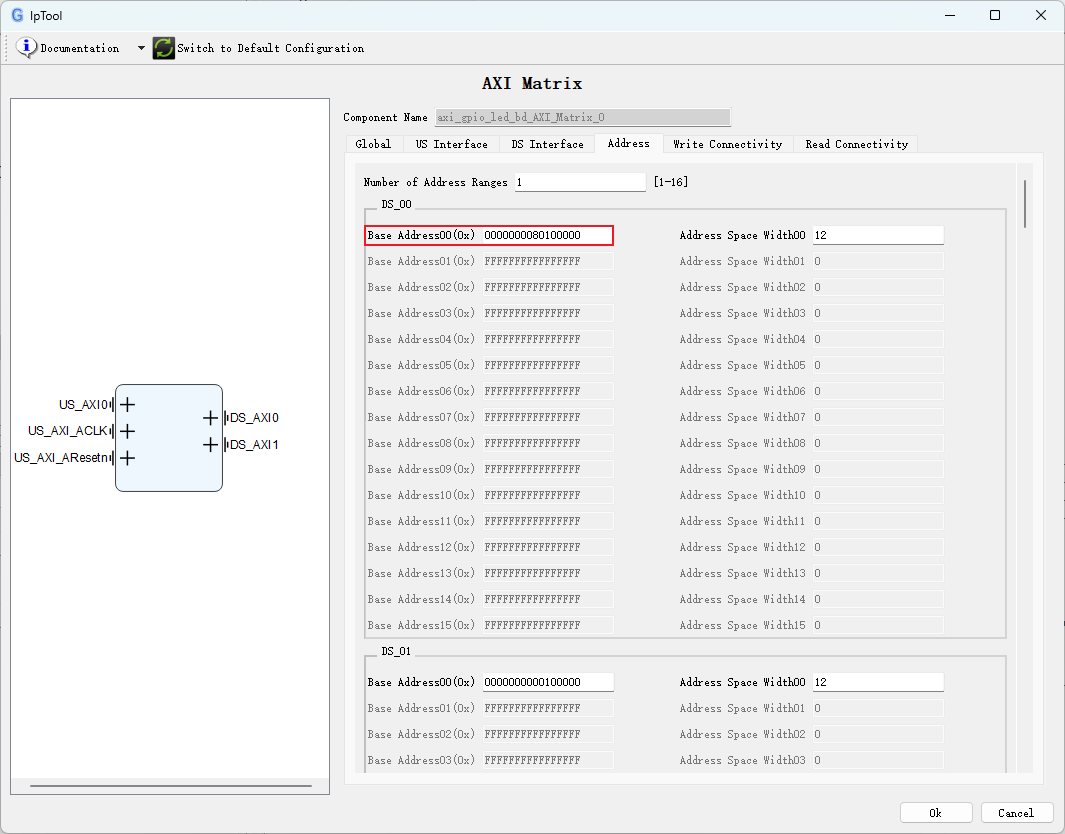Click DS_00 Address Space Width12 label
Viewport: 1065px width, 834px height.
point(742,547)
